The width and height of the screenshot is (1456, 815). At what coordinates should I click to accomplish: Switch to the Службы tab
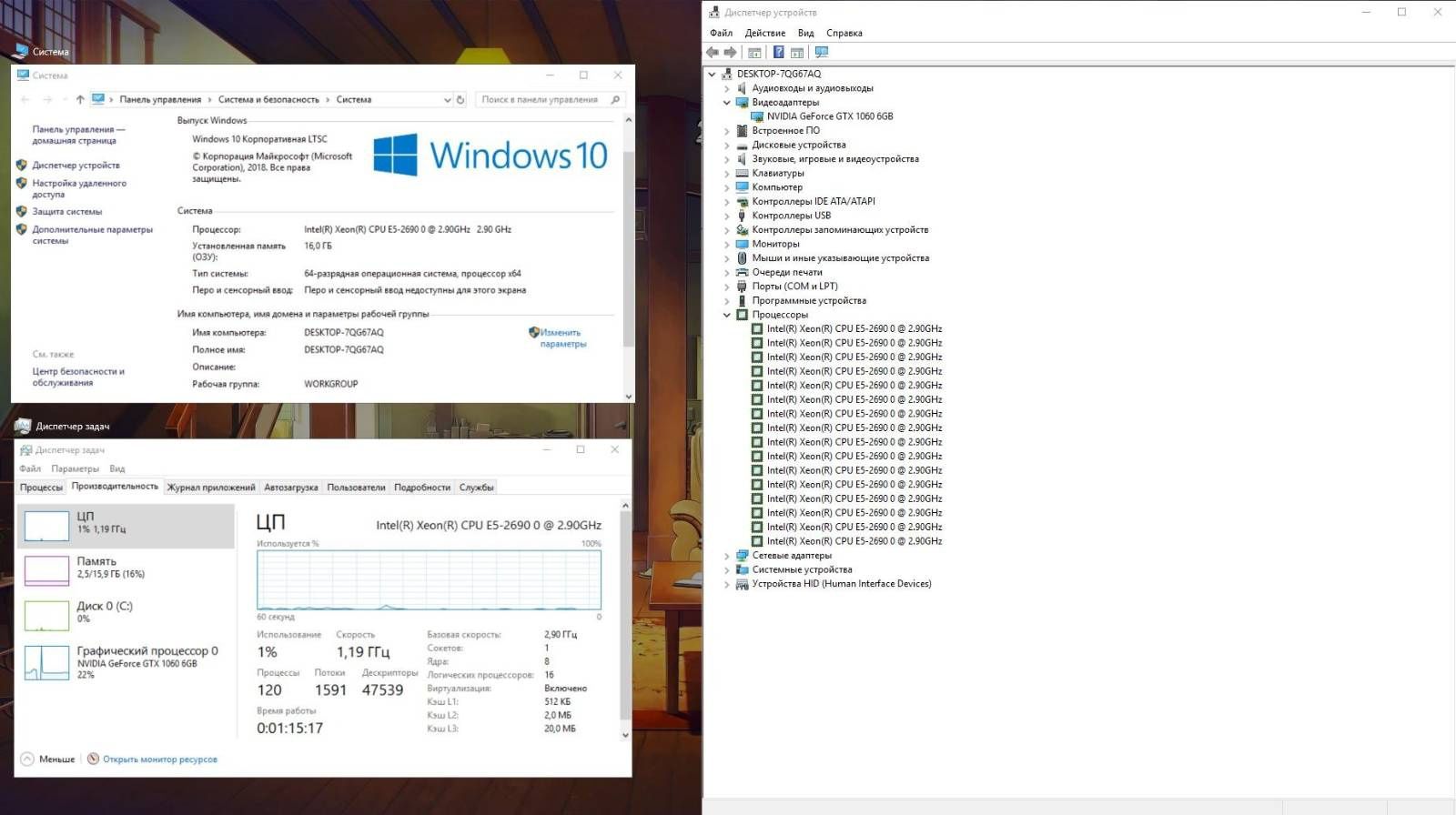pyautogui.click(x=477, y=488)
